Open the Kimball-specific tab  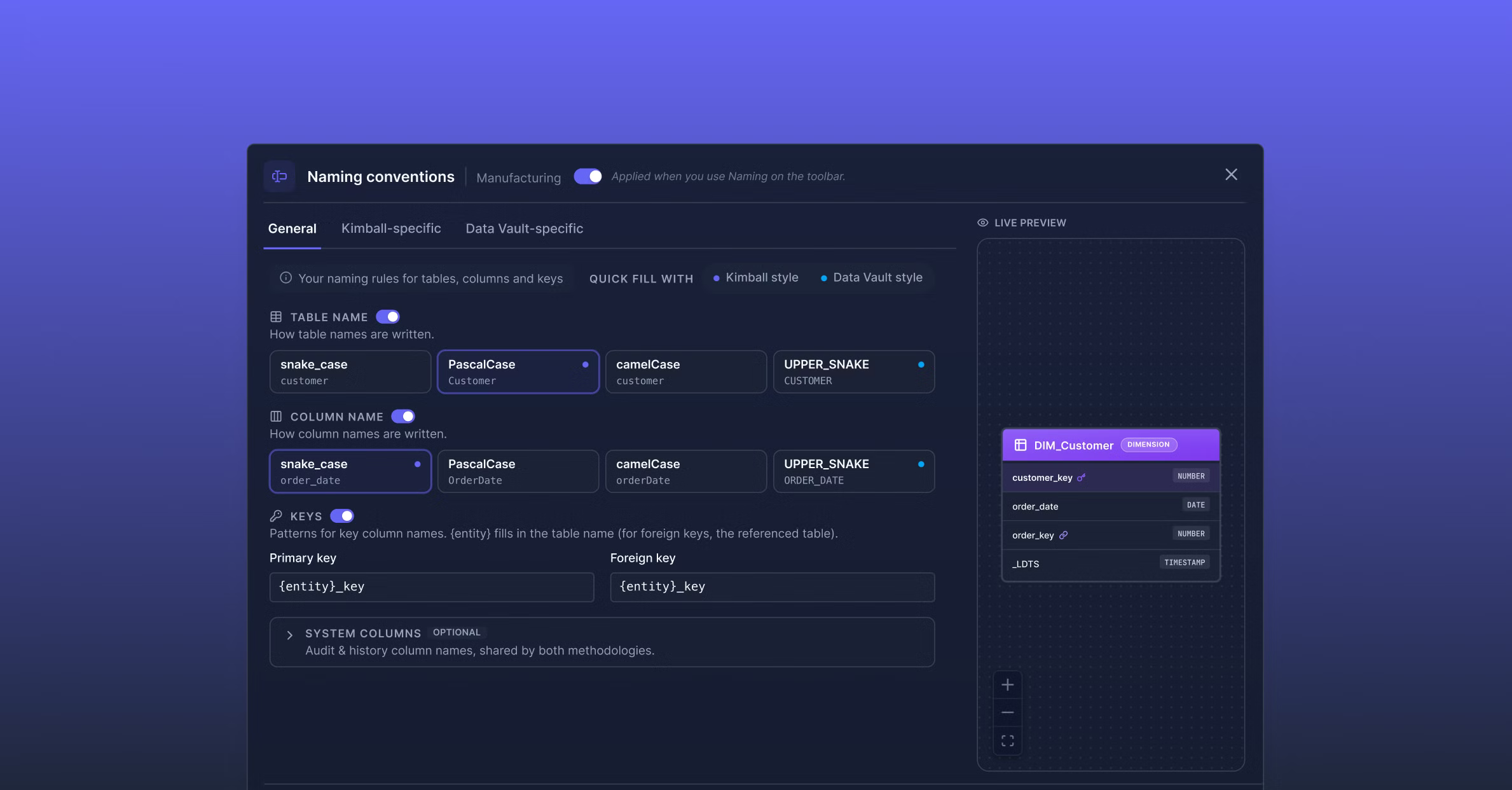tap(391, 228)
